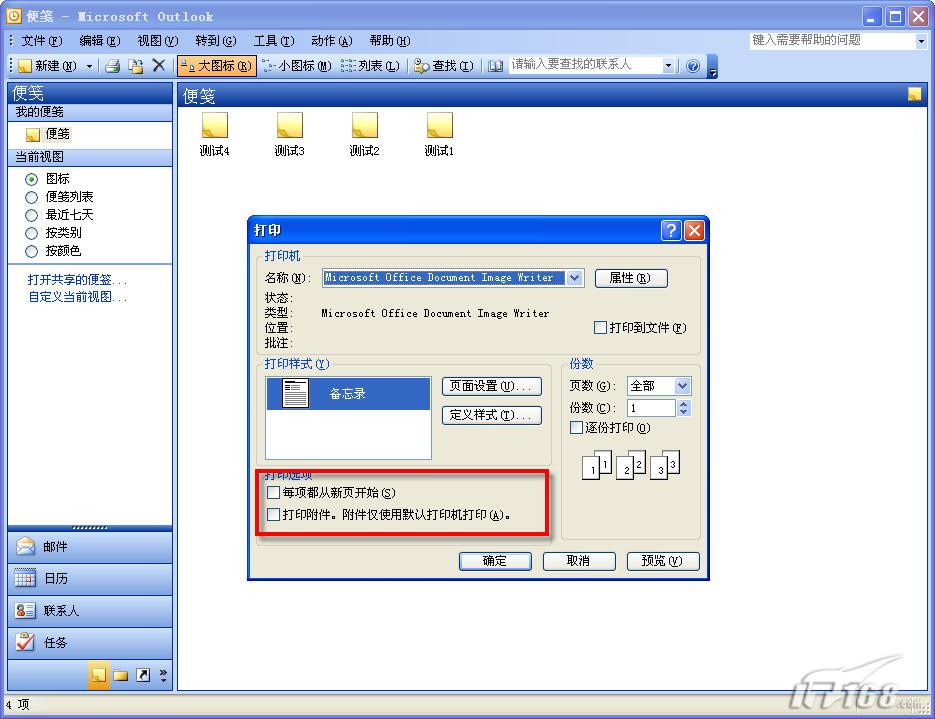Viewport: 935px width, 719px height.
Task: Click the 日历 calendar icon in navigation pane
Action: click(x=26, y=578)
